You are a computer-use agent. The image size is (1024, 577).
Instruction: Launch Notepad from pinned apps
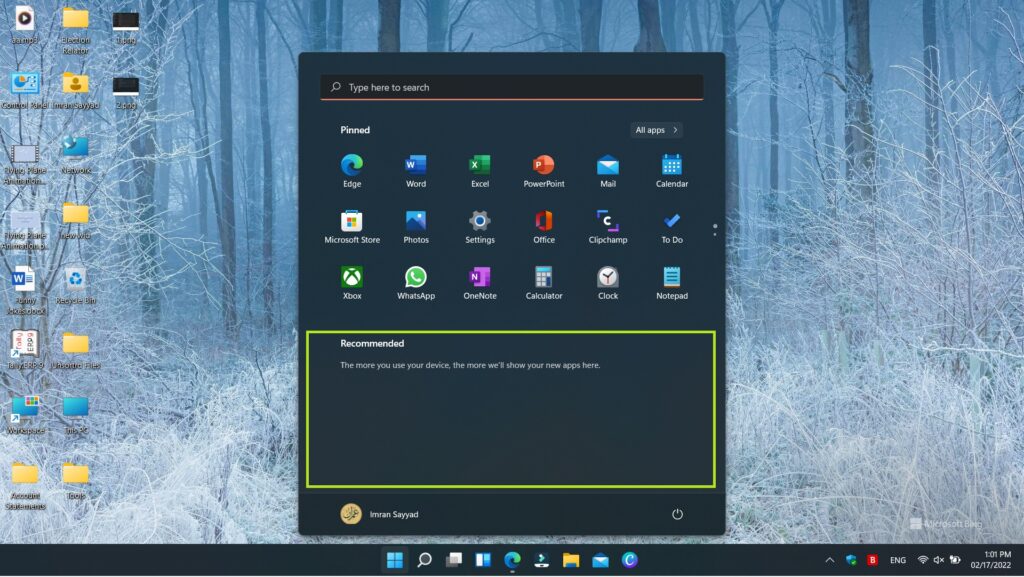pyautogui.click(x=671, y=283)
